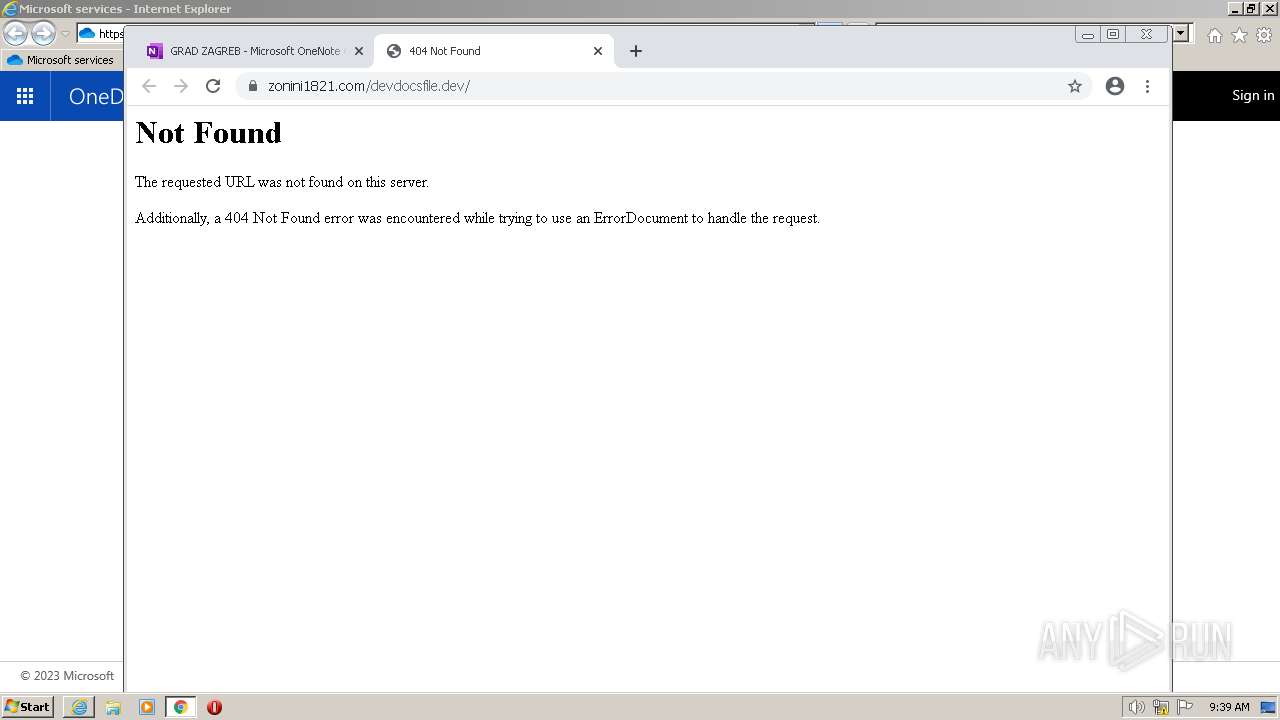Click Sign in on Microsoft page
Screen dimensions: 1280x720
pos(1253,95)
